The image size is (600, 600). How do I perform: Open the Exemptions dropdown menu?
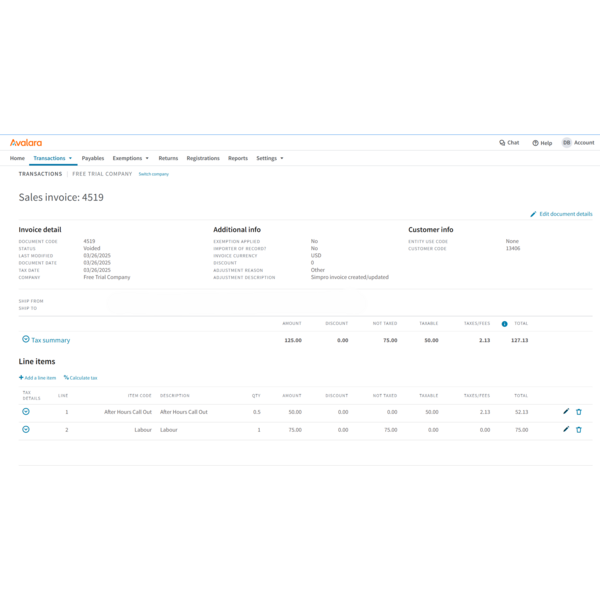pos(130,158)
